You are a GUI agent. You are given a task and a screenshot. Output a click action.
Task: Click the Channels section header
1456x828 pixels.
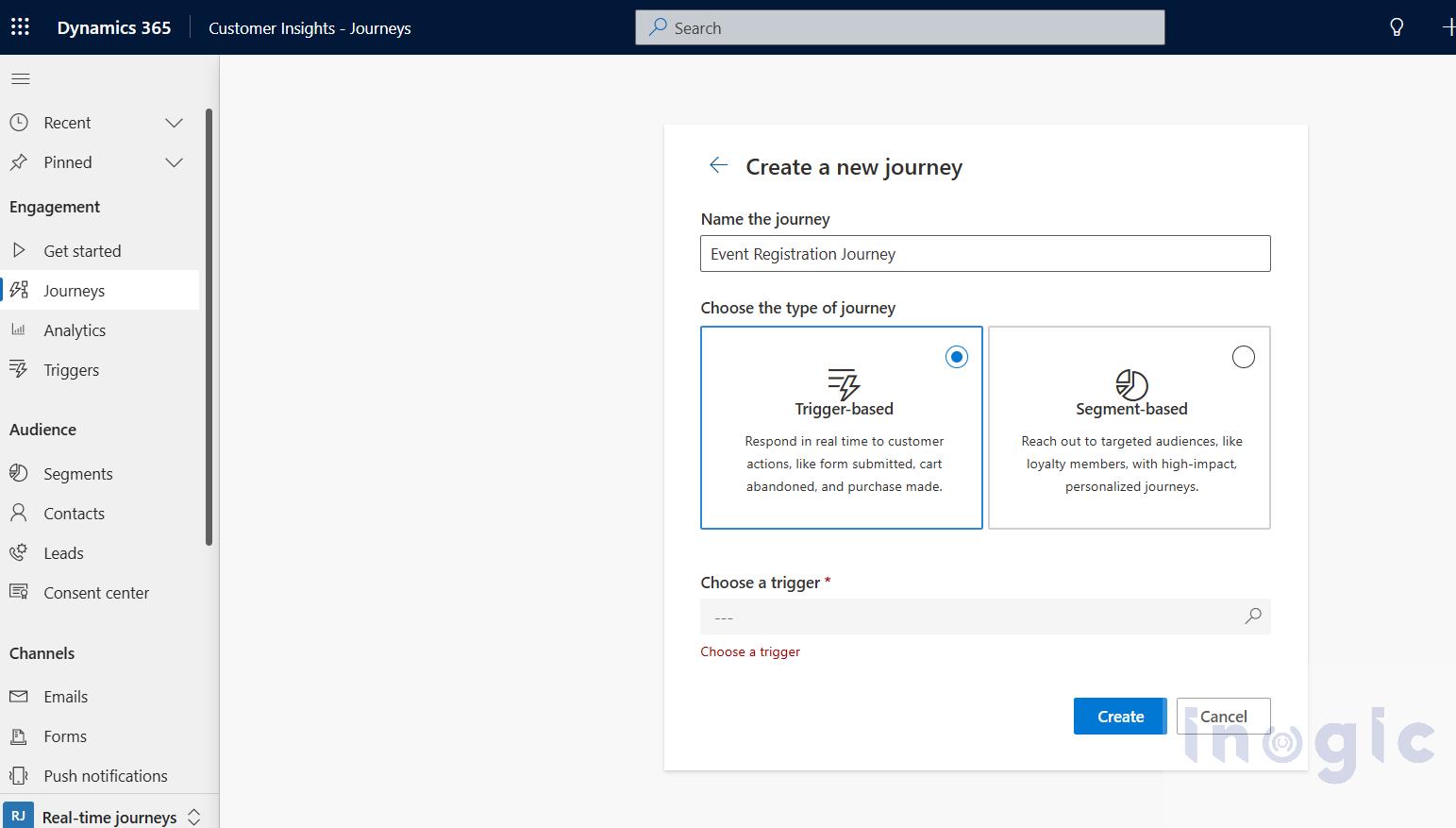42,653
